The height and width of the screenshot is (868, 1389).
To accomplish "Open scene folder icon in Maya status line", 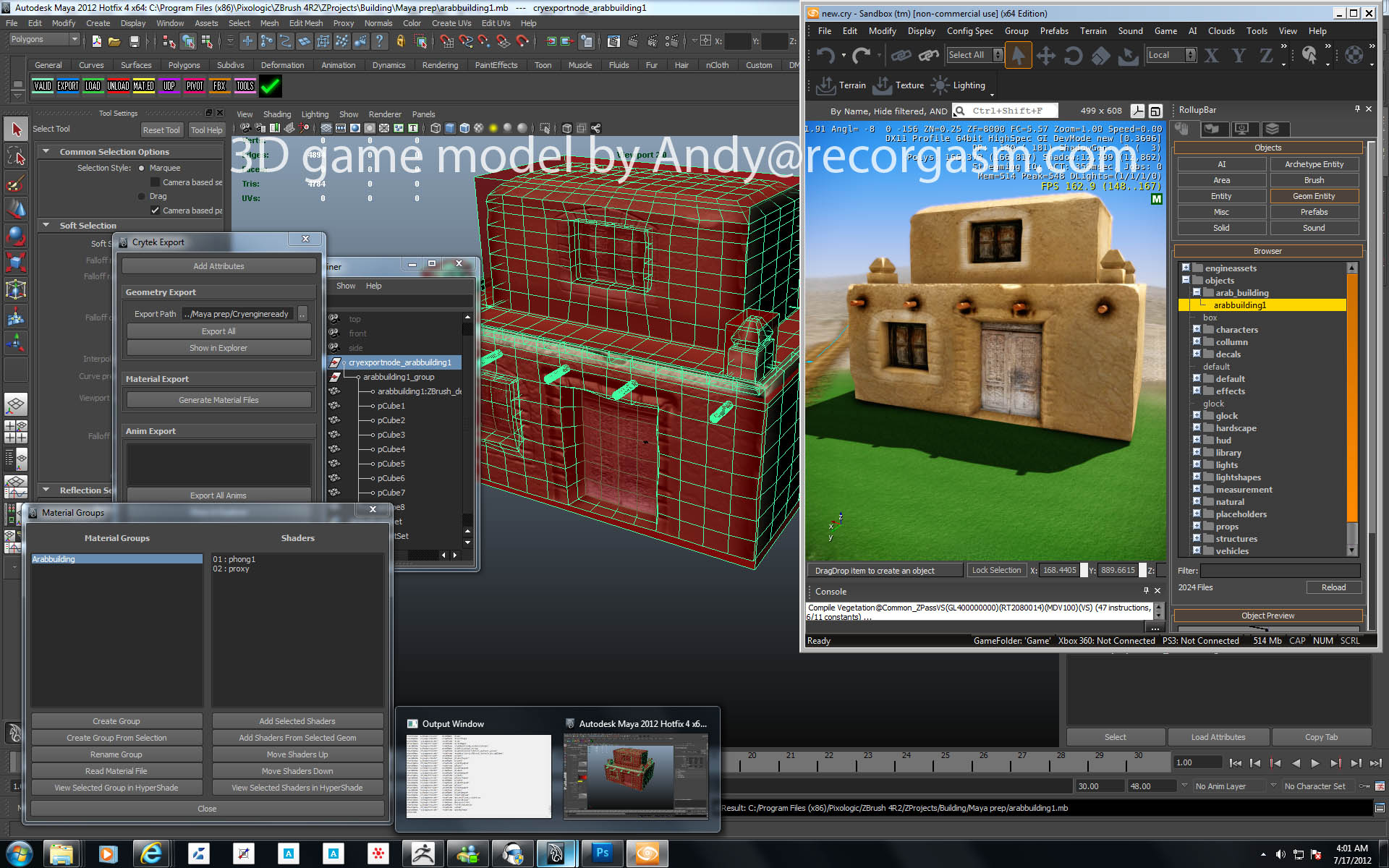I will 114,41.
